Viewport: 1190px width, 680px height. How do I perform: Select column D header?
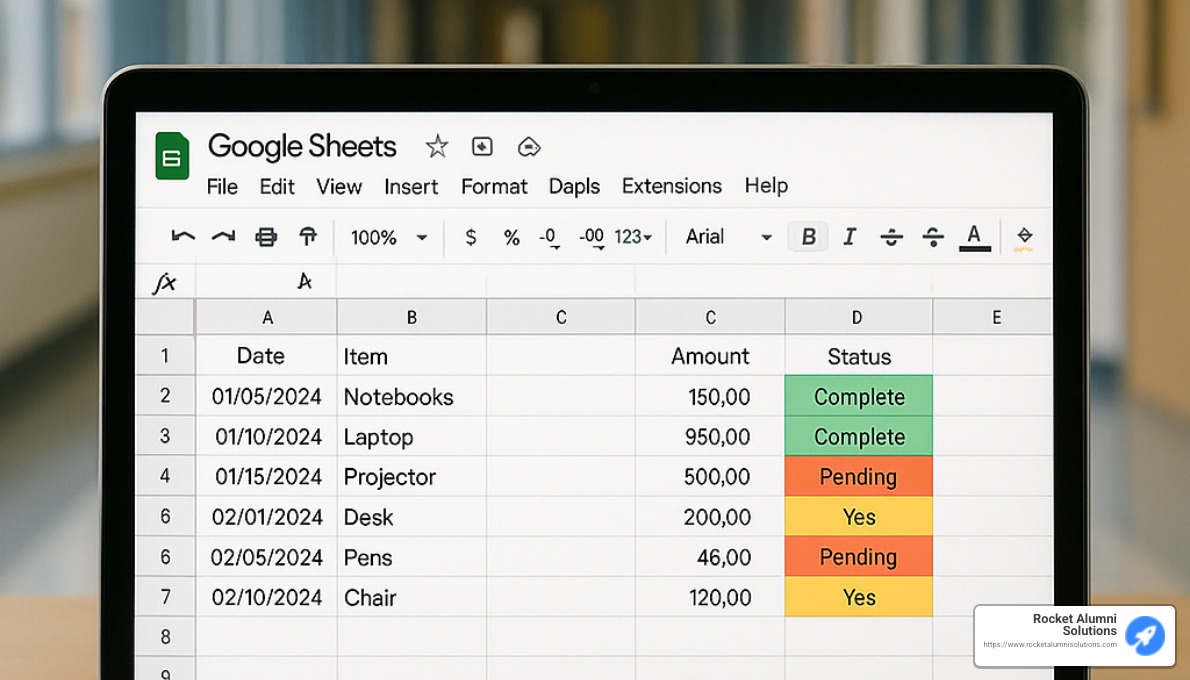tap(858, 317)
